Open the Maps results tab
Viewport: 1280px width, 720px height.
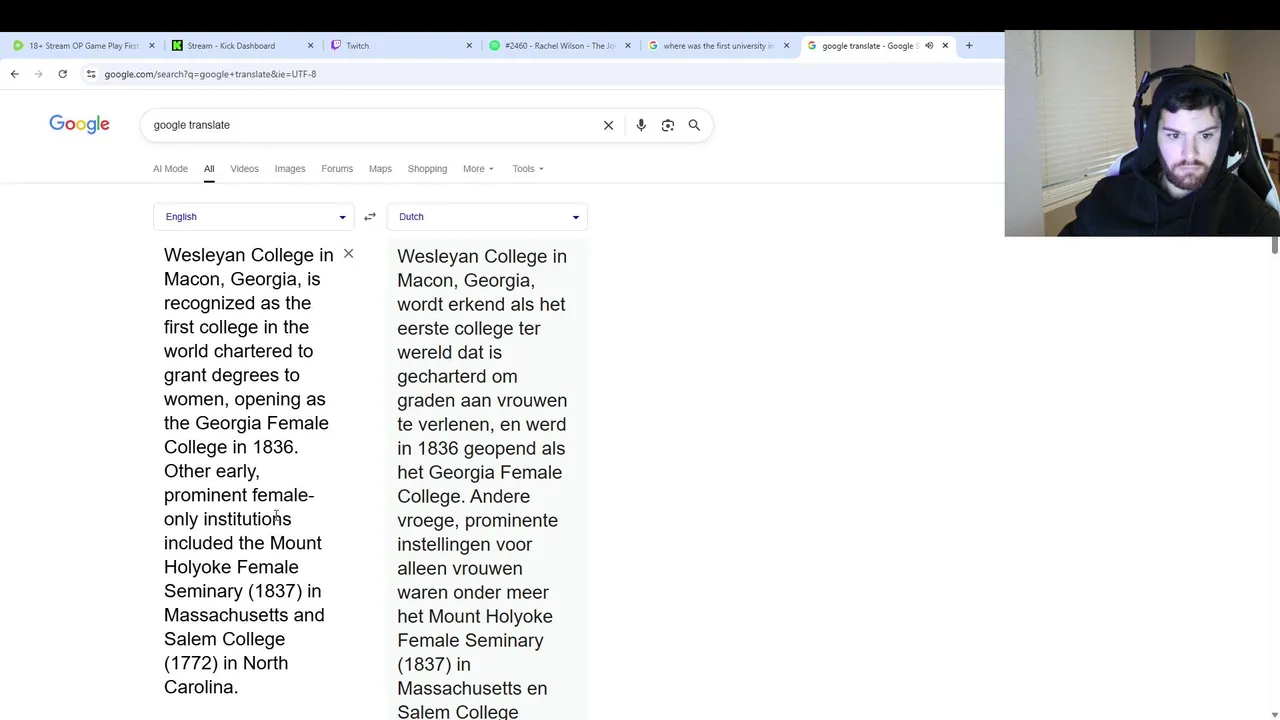pyautogui.click(x=380, y=169)
